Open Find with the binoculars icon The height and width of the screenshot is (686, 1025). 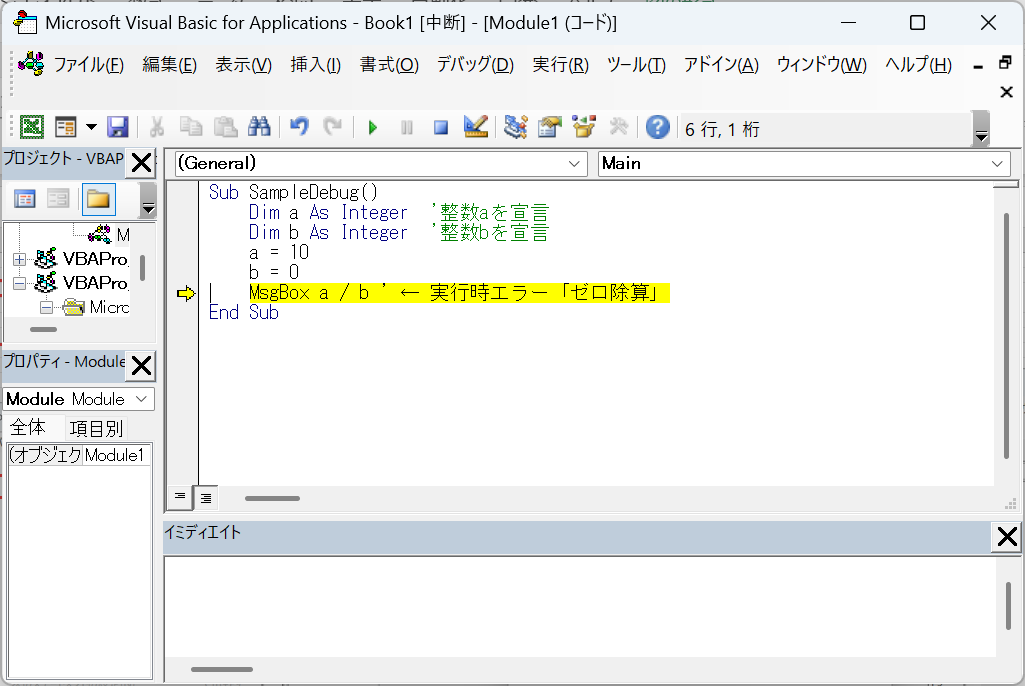pyautogui.click(x=260, y=127)
